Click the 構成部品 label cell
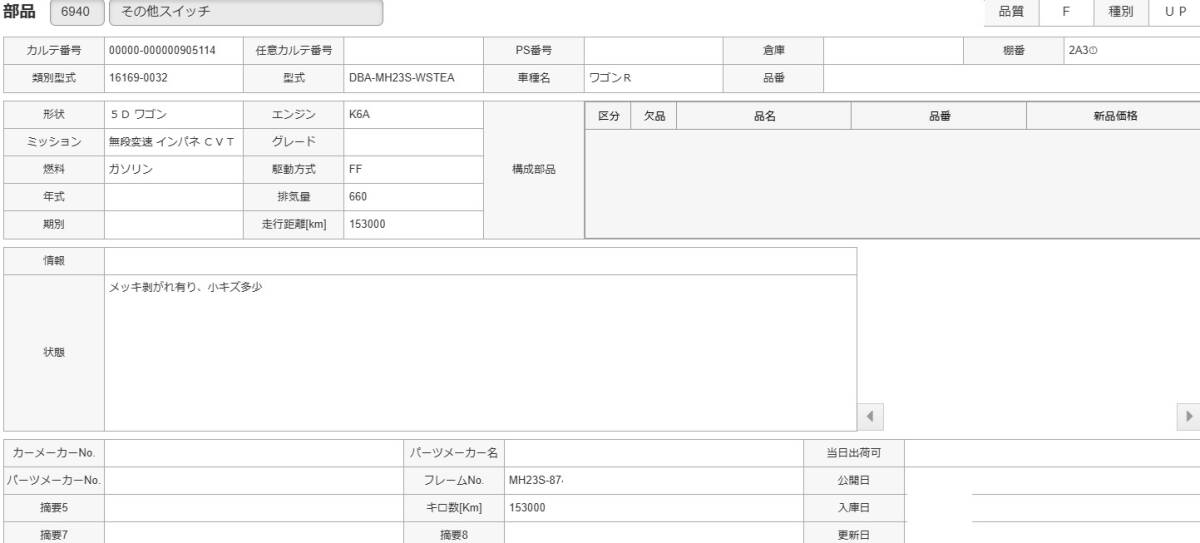 click(533, 170)
